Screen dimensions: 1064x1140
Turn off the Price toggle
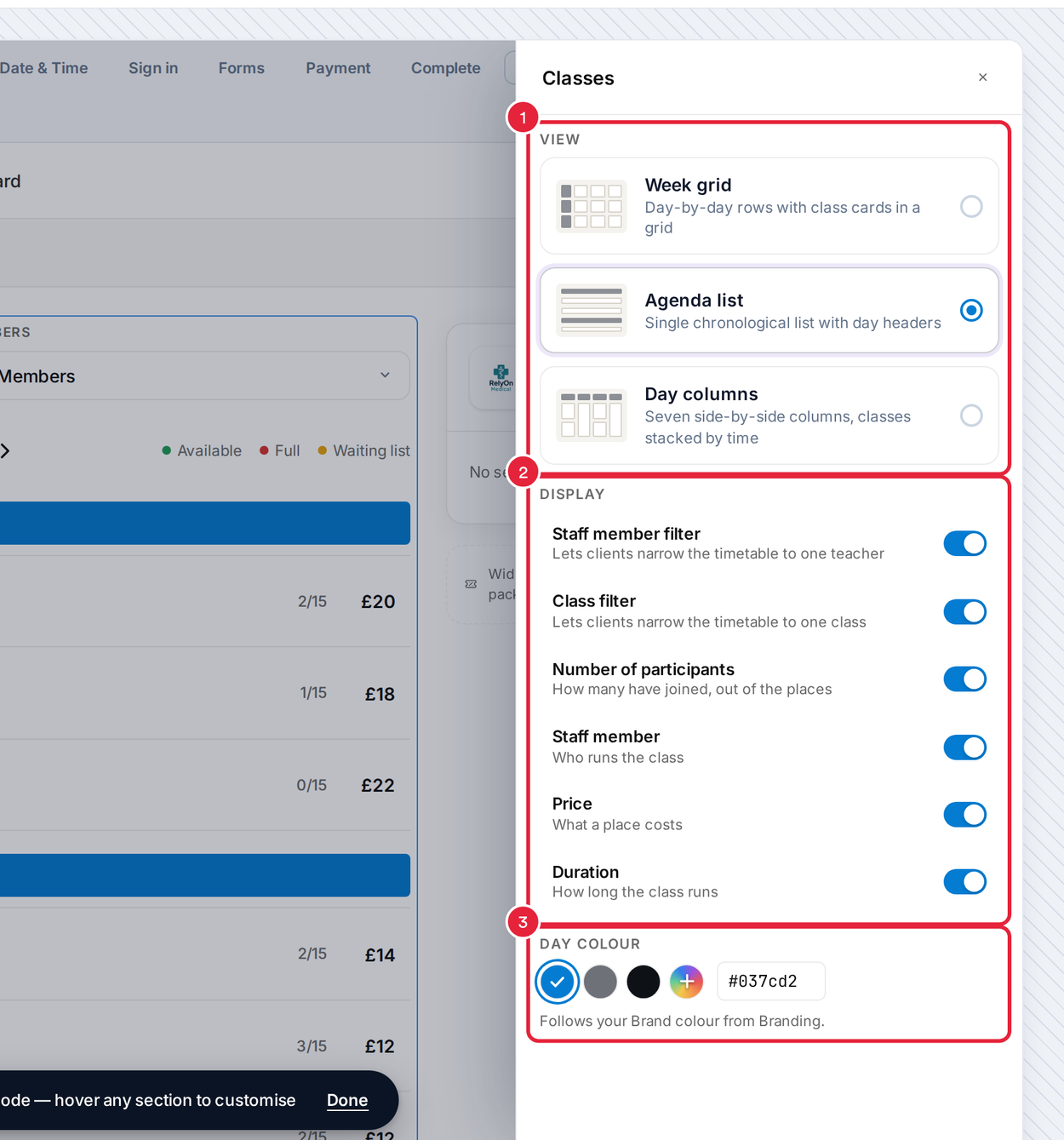964,814
